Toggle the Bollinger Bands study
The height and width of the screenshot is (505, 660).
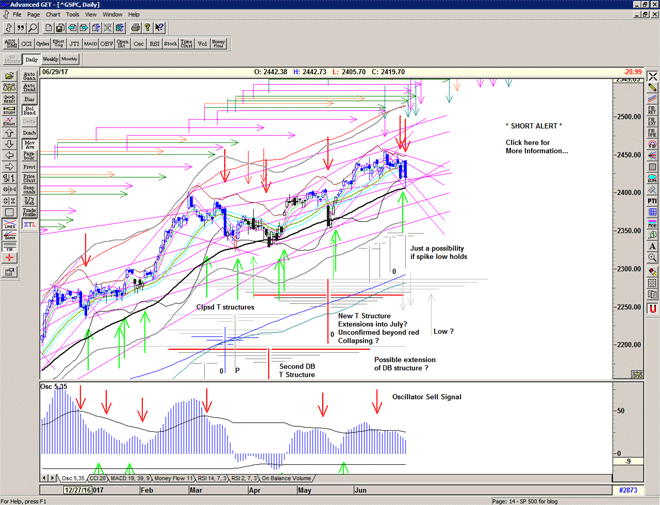[x=29, y=110]
